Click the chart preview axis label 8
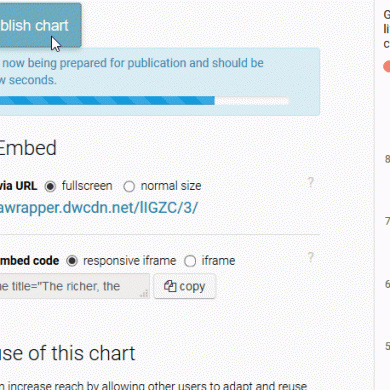Viewport: 390px width, 390px height. pos(387,159)
